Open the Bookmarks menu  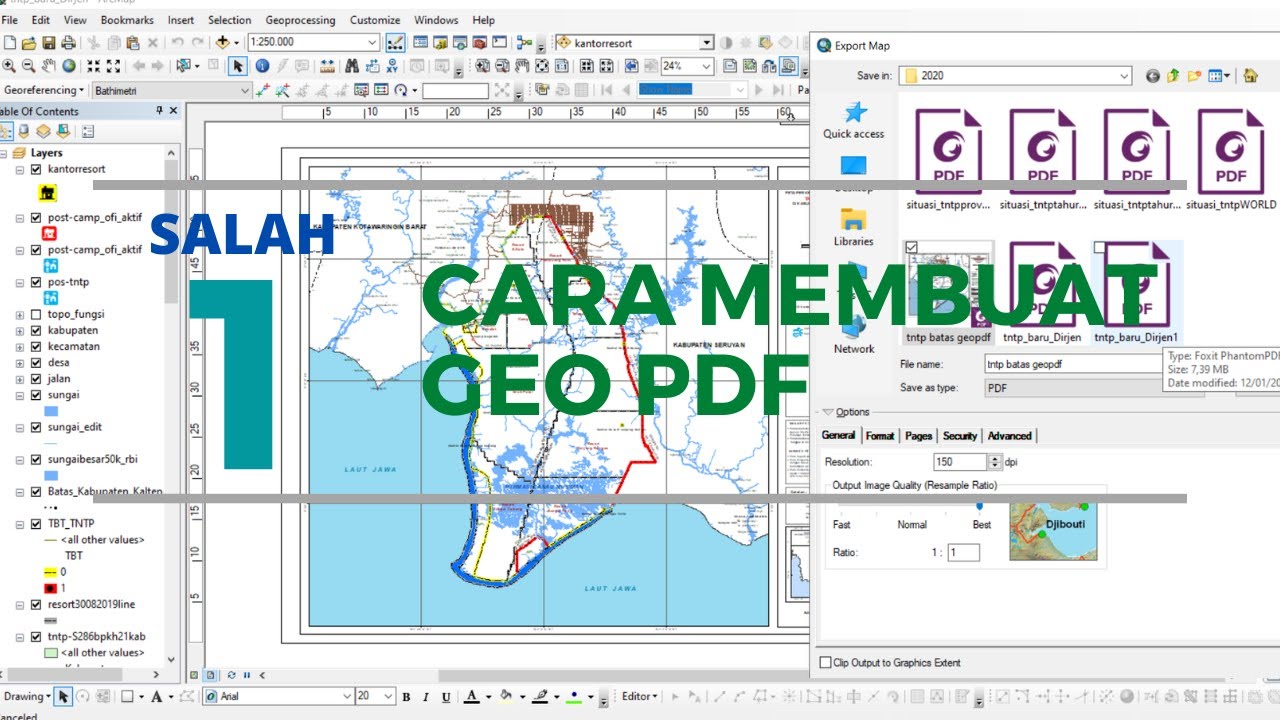click(x=127, y=20)
